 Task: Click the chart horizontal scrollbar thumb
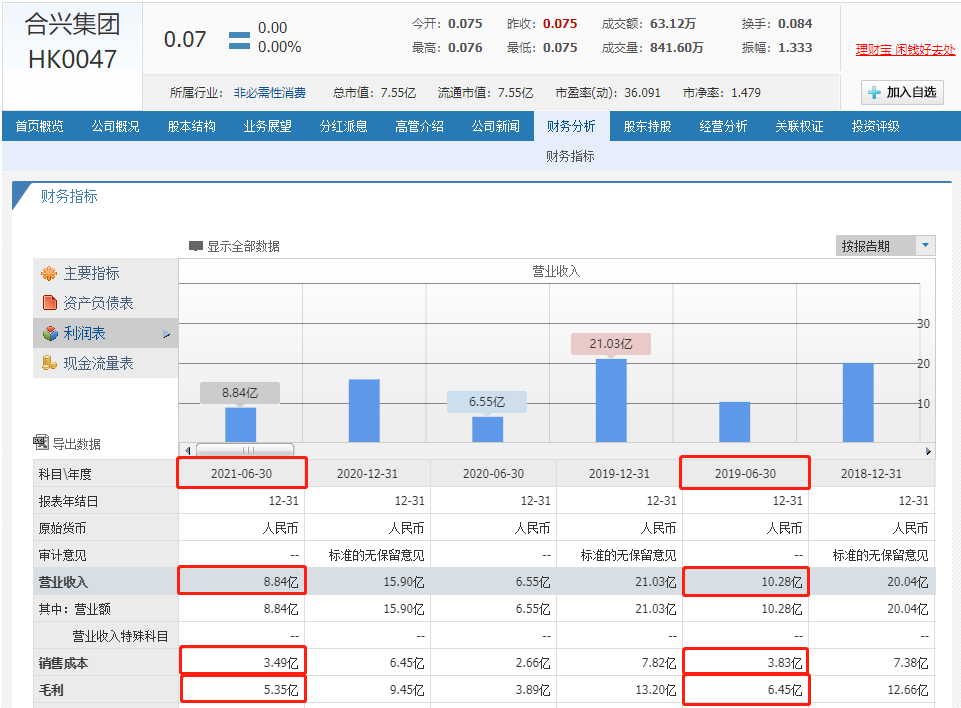coord(245,450)
